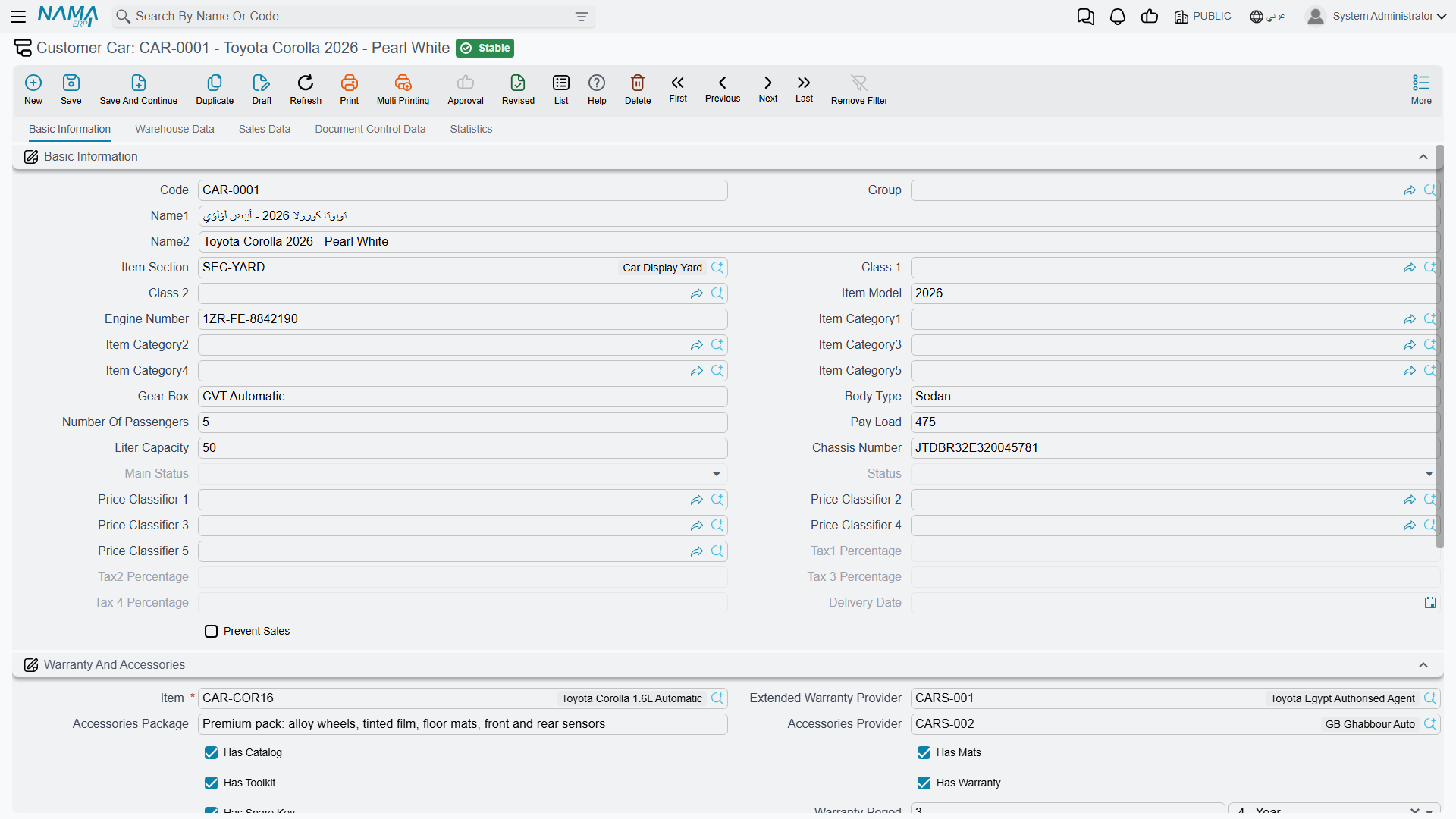The image size is (1456, 819).
Task: Search Extended Warranty Provider lookup
Action: pos(1430,698)
